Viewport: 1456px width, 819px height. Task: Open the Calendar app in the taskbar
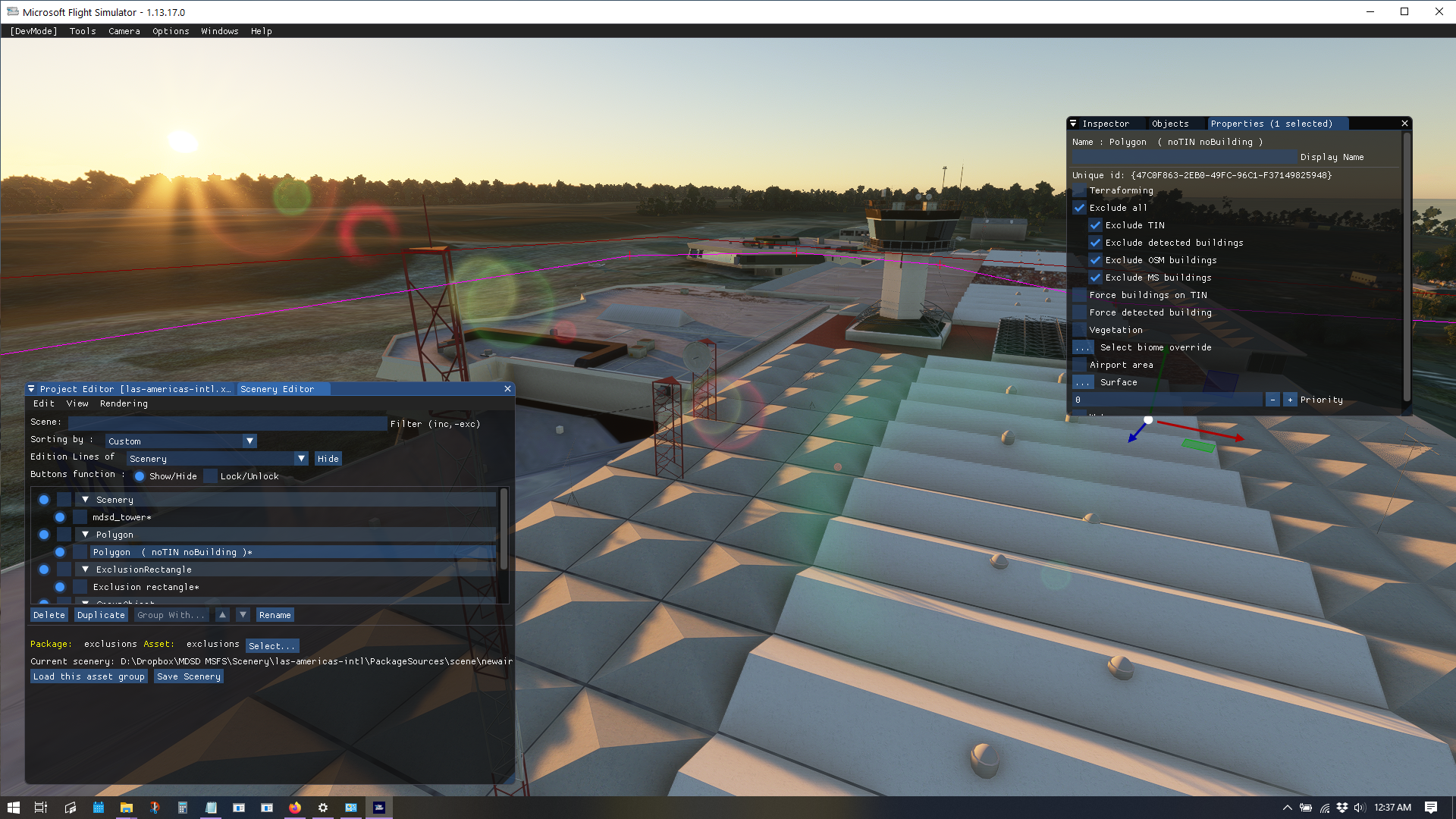pos(98,808)
